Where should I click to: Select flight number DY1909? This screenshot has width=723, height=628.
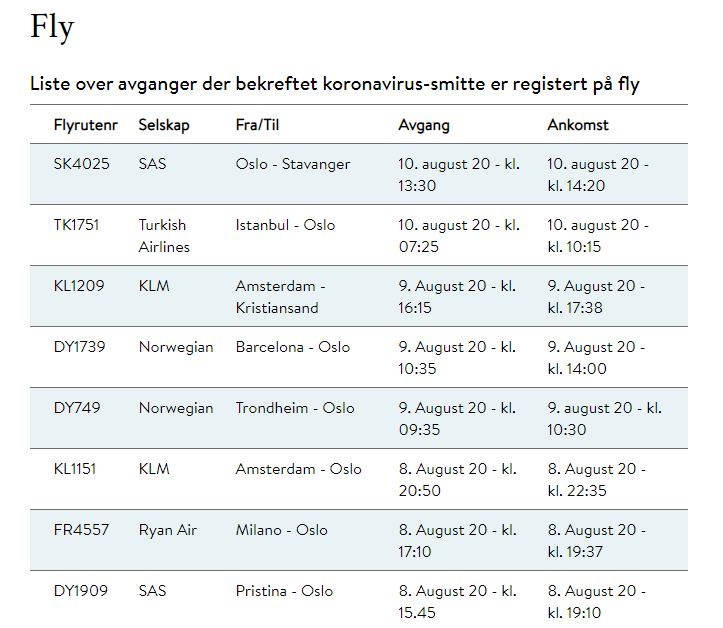[x=81, y=591]
